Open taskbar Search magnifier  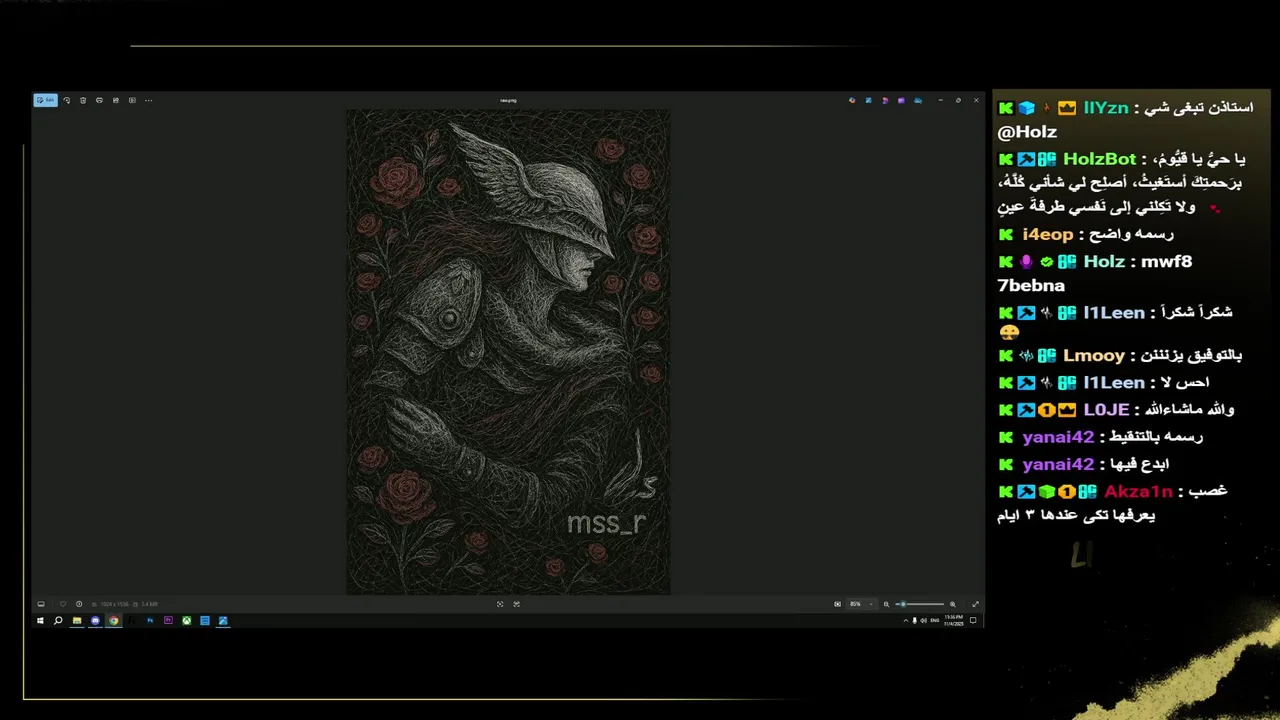(x=58, y=620)
